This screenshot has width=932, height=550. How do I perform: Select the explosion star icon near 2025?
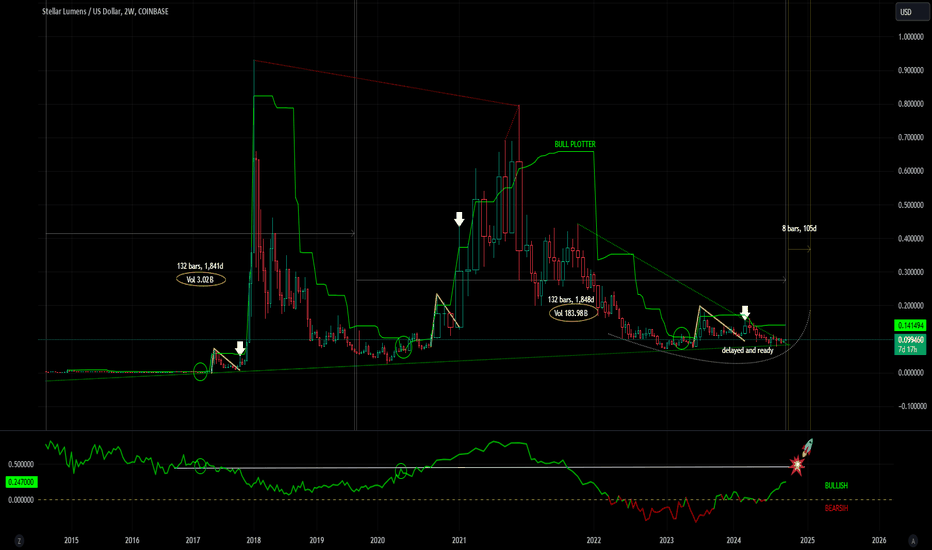pos(796,465)
